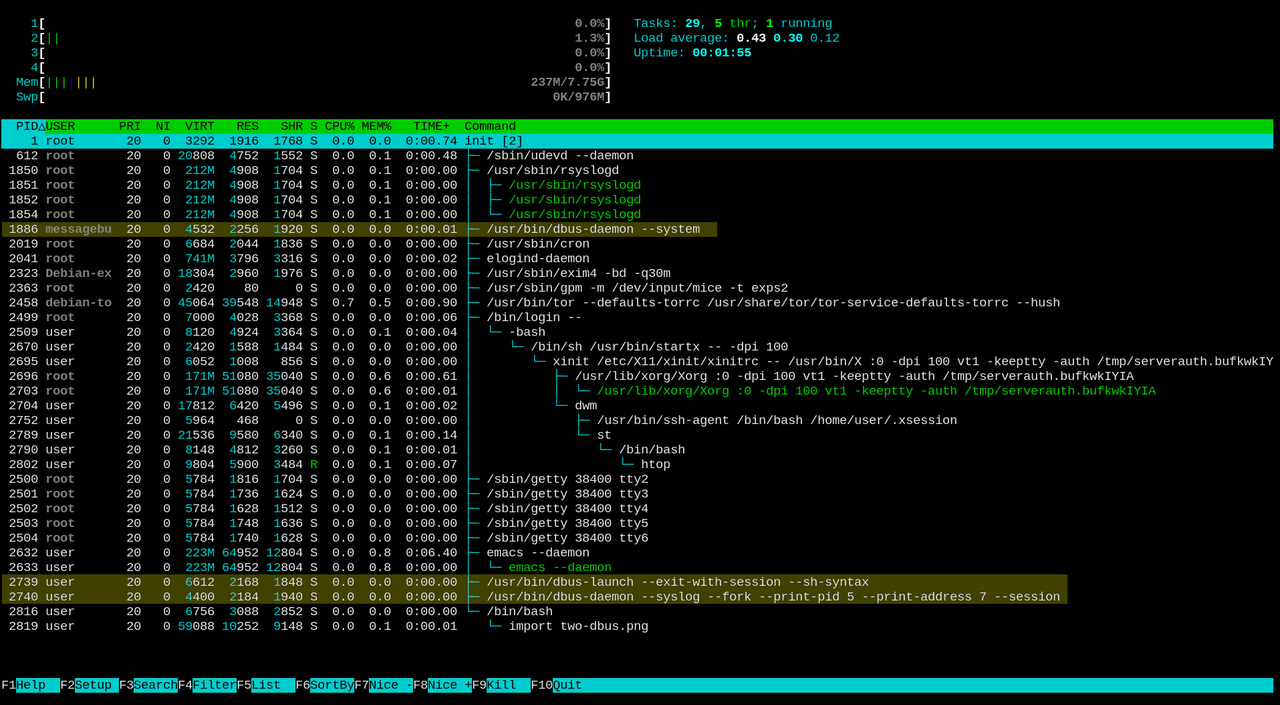This screenshot has width=1280, height=705.
Task: Open the F1 Help function
Action: (30, 685)
